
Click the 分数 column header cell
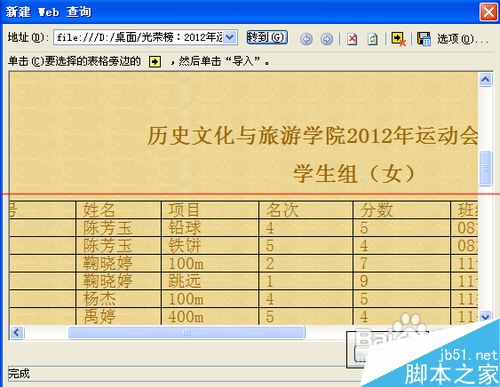coord(402,210)
